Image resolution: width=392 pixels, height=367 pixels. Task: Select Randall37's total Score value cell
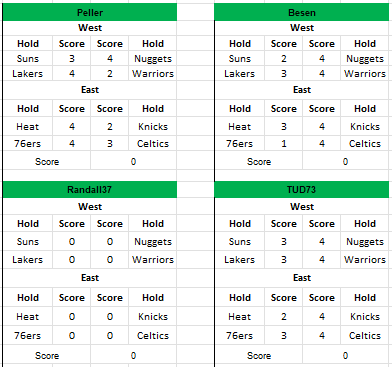point(133,356)
